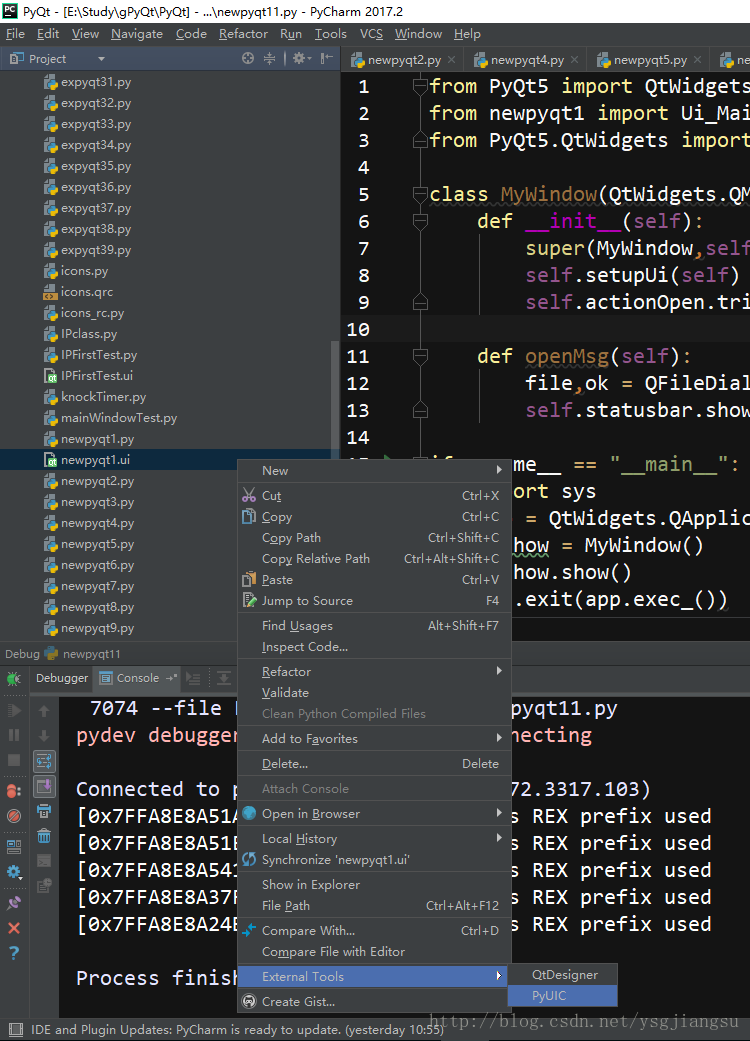Image resolution: width=750 pixels, height=1041 pixels.
Task: Click the console Up arrow icon
Action: 44,711
